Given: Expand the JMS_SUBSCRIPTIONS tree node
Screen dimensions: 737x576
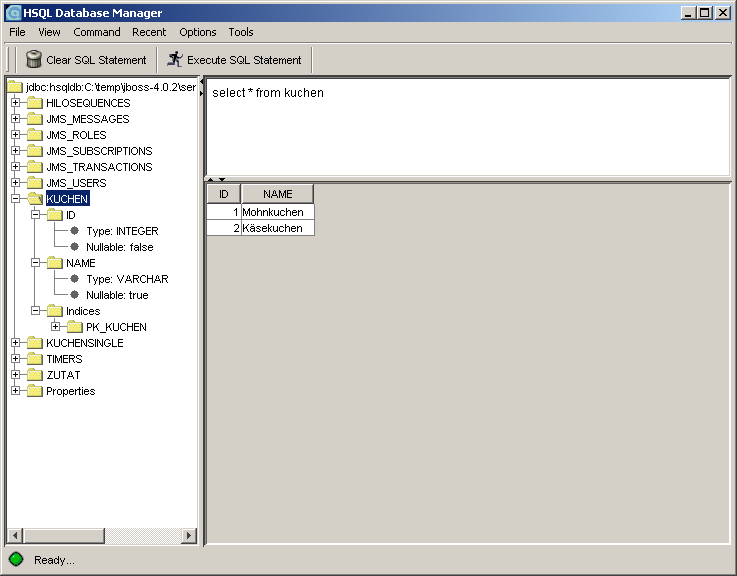Looking at the screenshot, I should pos(16,150).
